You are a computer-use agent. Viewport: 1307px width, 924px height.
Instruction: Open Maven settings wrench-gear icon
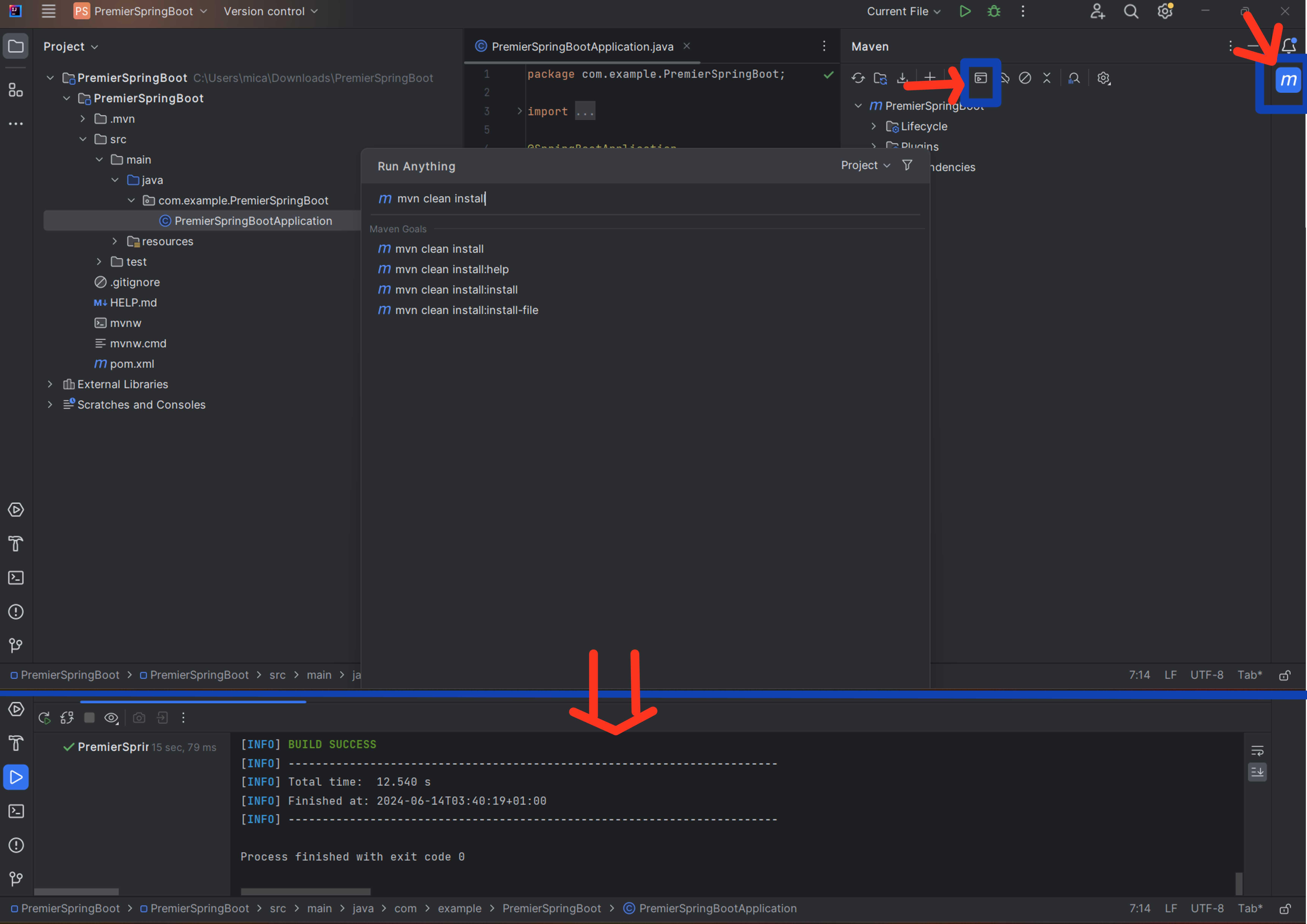[1104, 78]
